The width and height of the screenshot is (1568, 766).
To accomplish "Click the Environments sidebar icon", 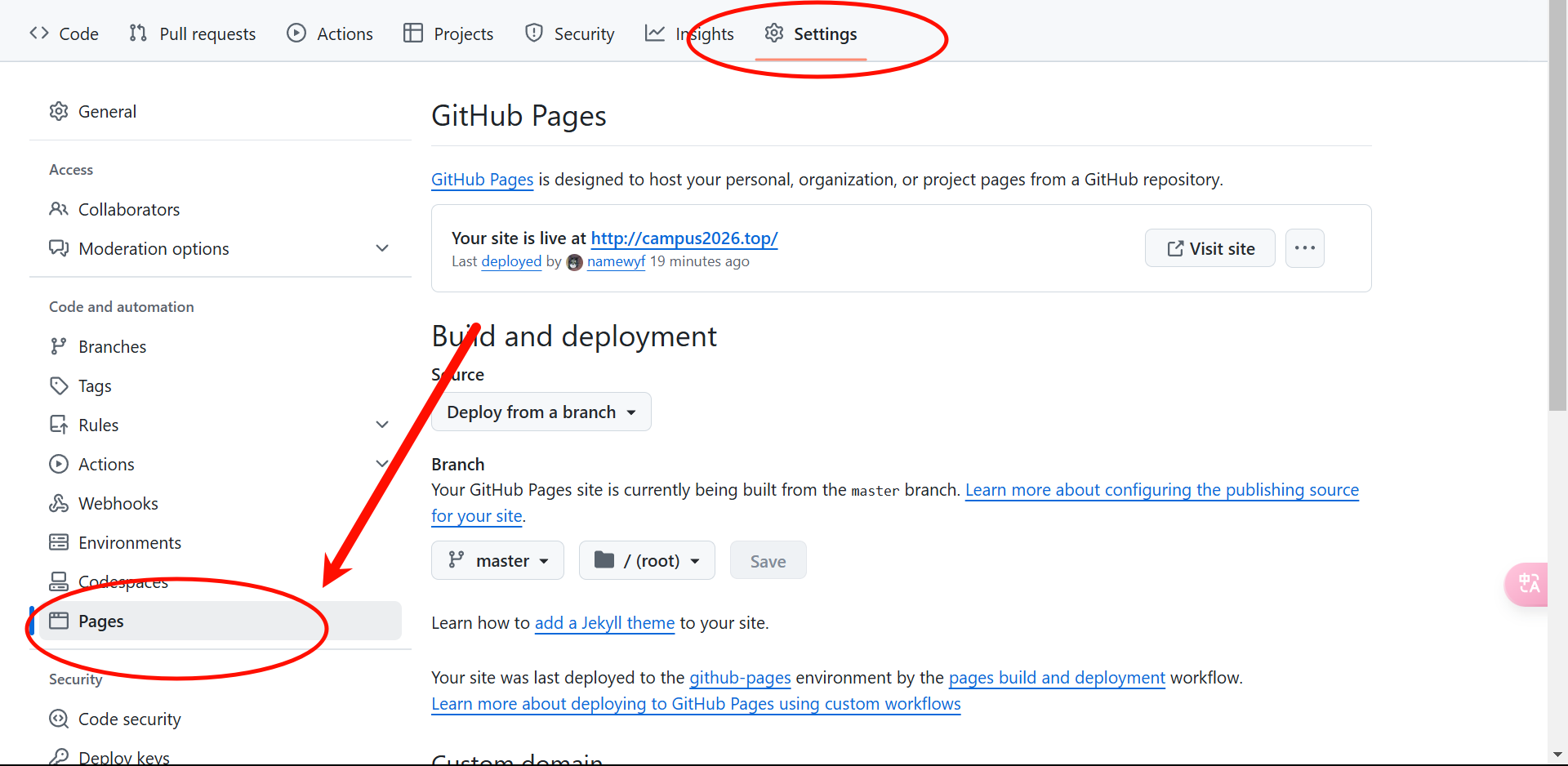I will pyautogui.click(x=59, y=543).
